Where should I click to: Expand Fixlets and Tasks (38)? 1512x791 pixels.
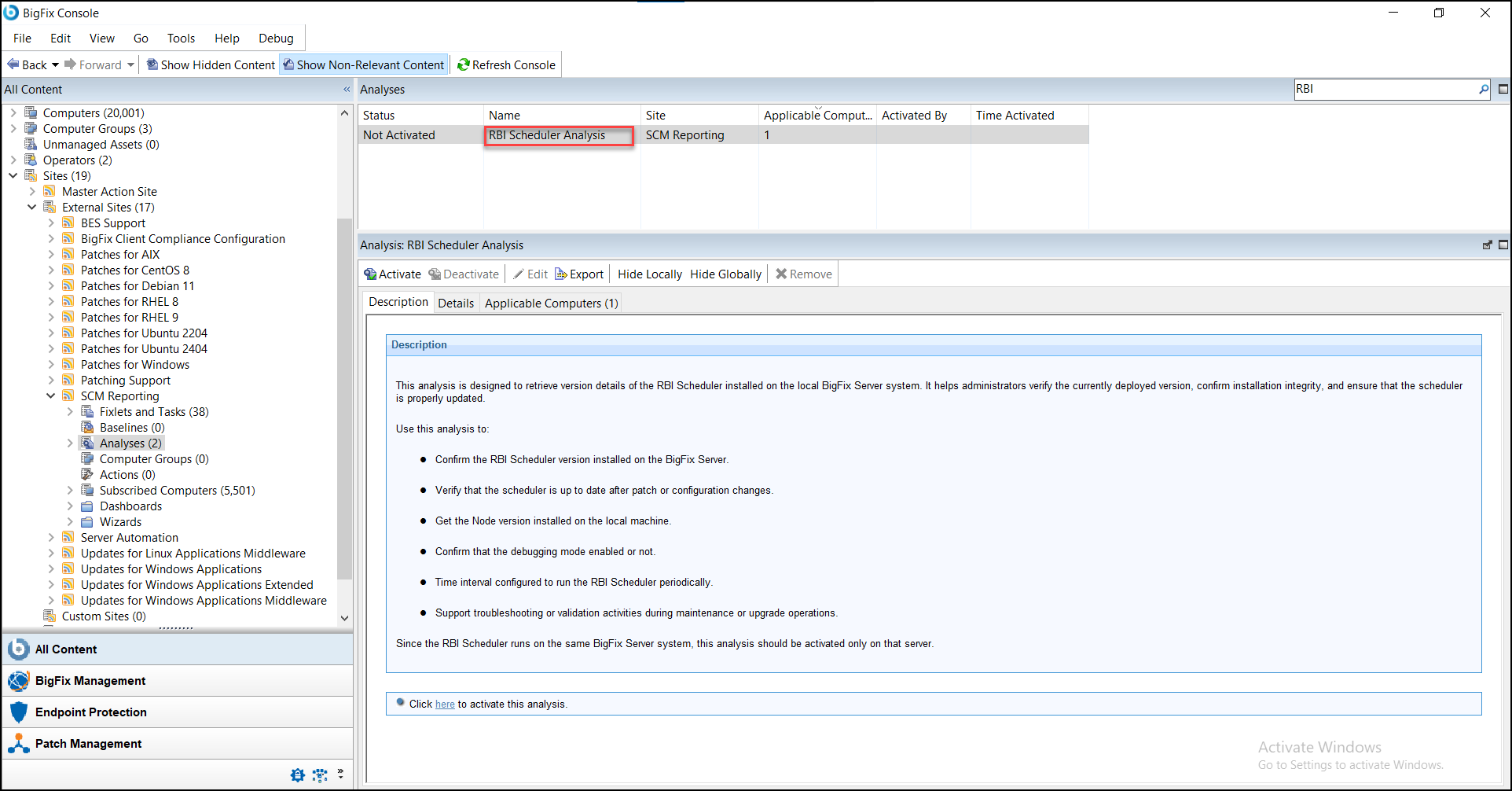coord(70,412)
